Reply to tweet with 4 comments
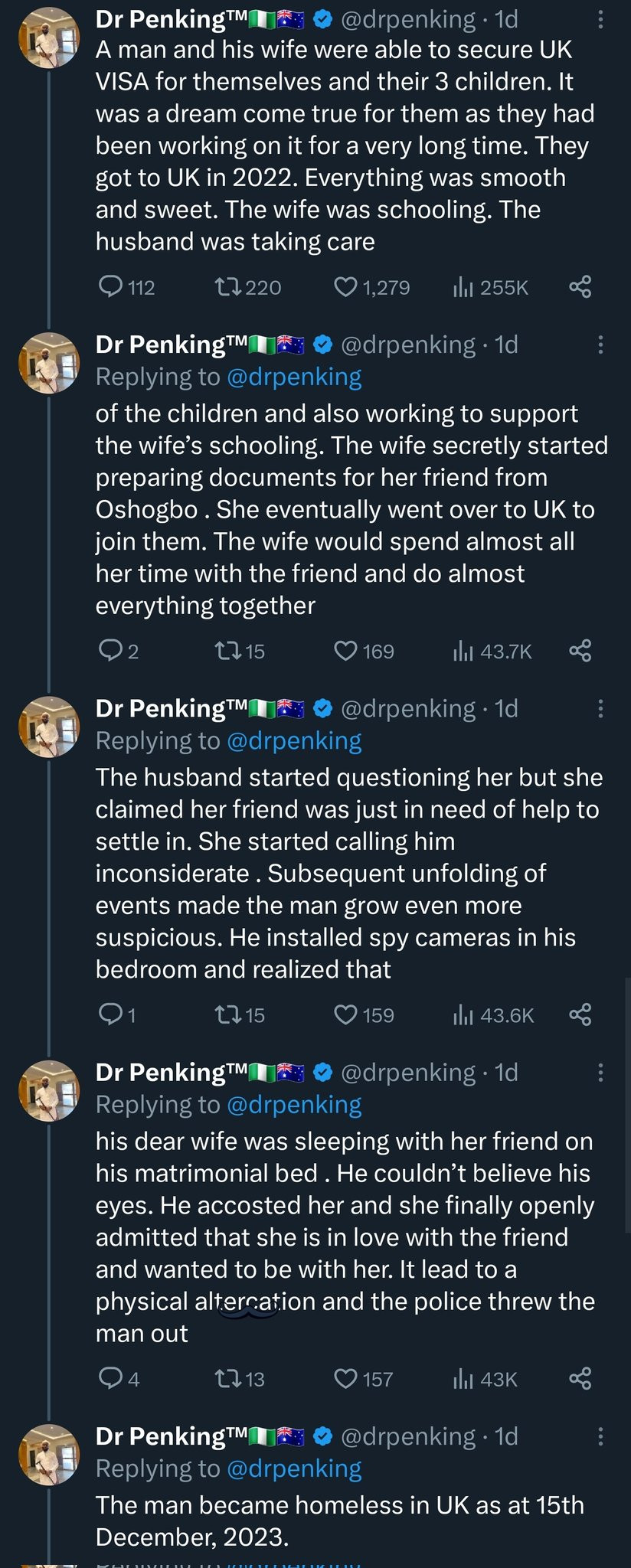This screenshot has height=1568, width=631. [112, 1378]
